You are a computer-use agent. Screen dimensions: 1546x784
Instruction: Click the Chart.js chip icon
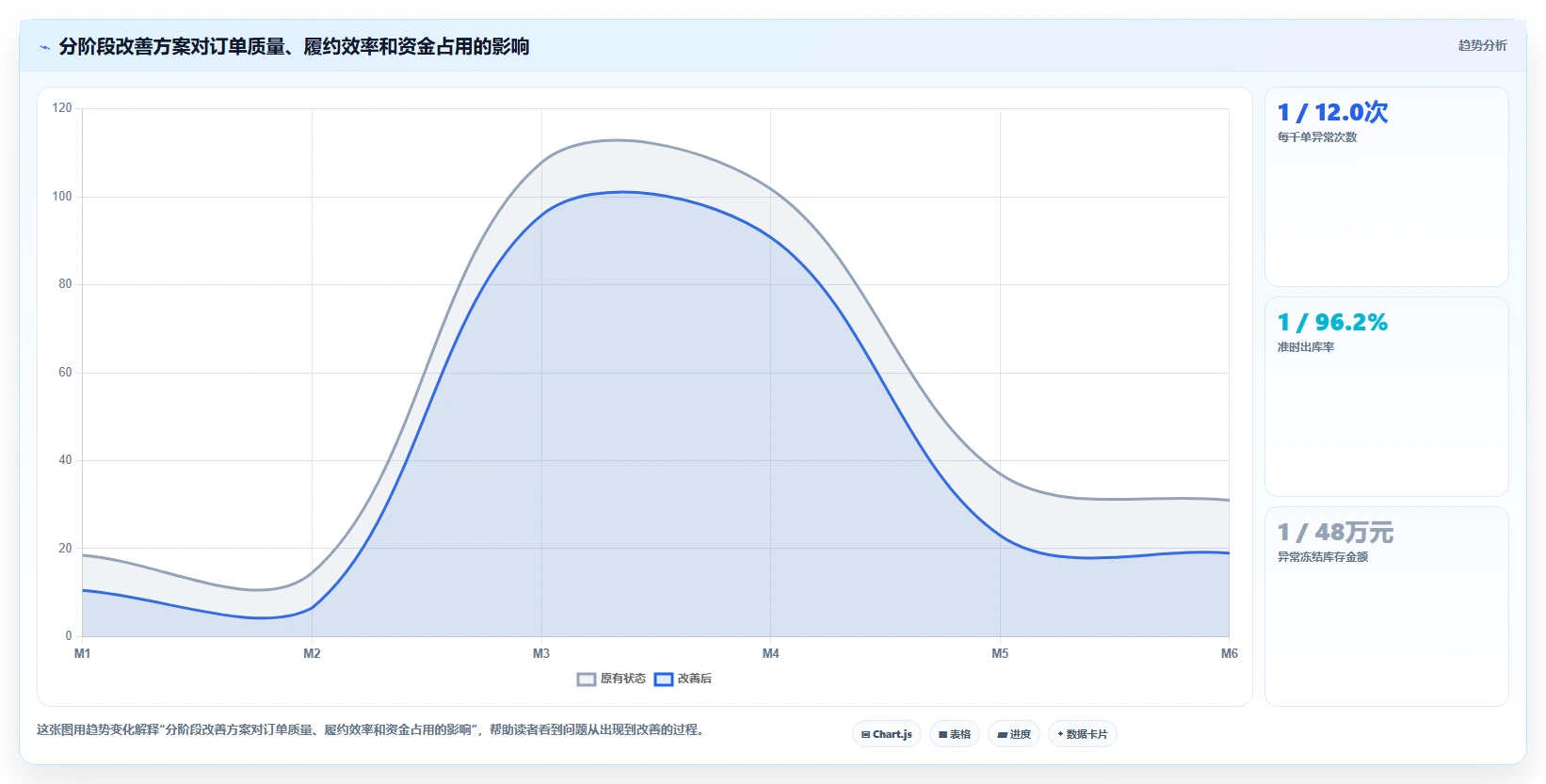pos(866,735)
